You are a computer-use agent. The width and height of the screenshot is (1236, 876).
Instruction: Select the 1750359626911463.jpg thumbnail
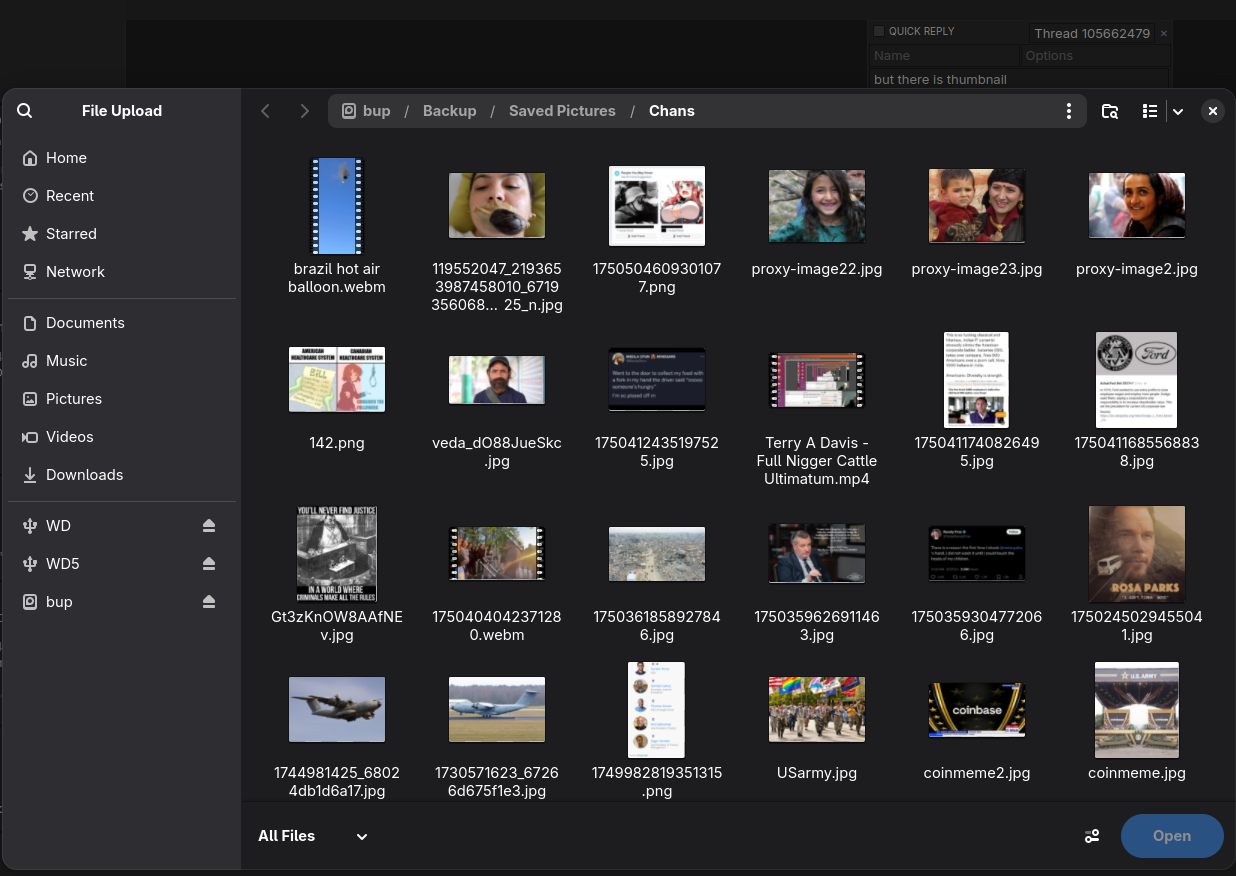817,553
